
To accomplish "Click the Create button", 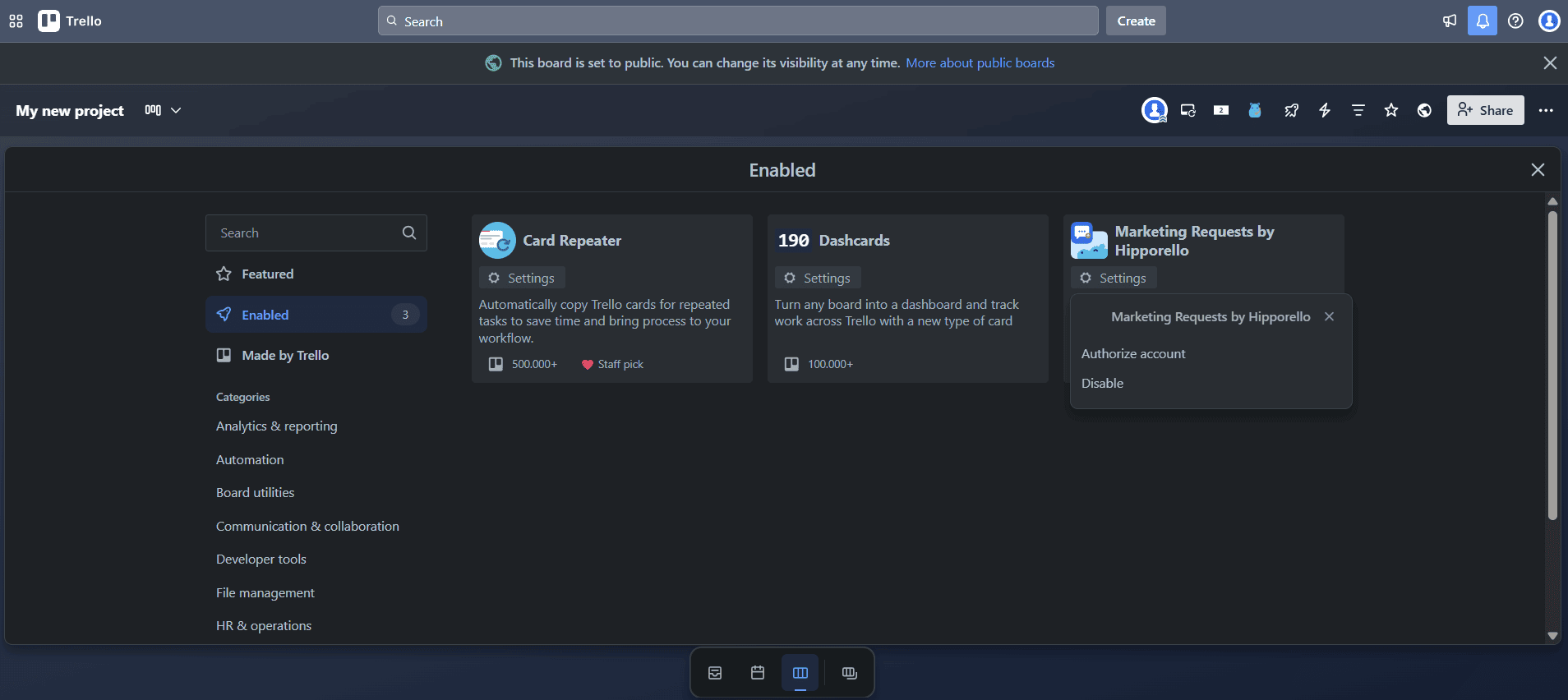I will [x=1136, y=21].
